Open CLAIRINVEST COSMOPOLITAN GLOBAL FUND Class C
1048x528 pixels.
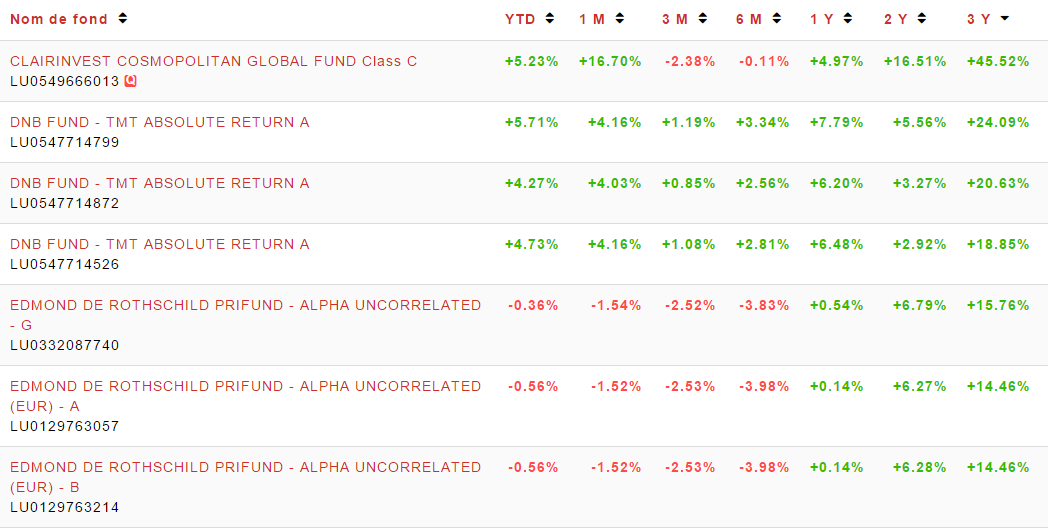click(213, 61)
